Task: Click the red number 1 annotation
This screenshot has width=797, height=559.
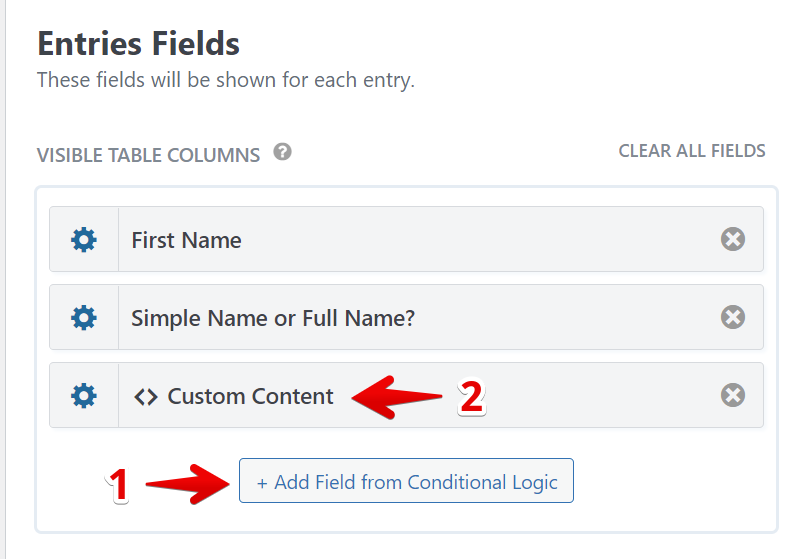Action: click(x=118, y=486)
